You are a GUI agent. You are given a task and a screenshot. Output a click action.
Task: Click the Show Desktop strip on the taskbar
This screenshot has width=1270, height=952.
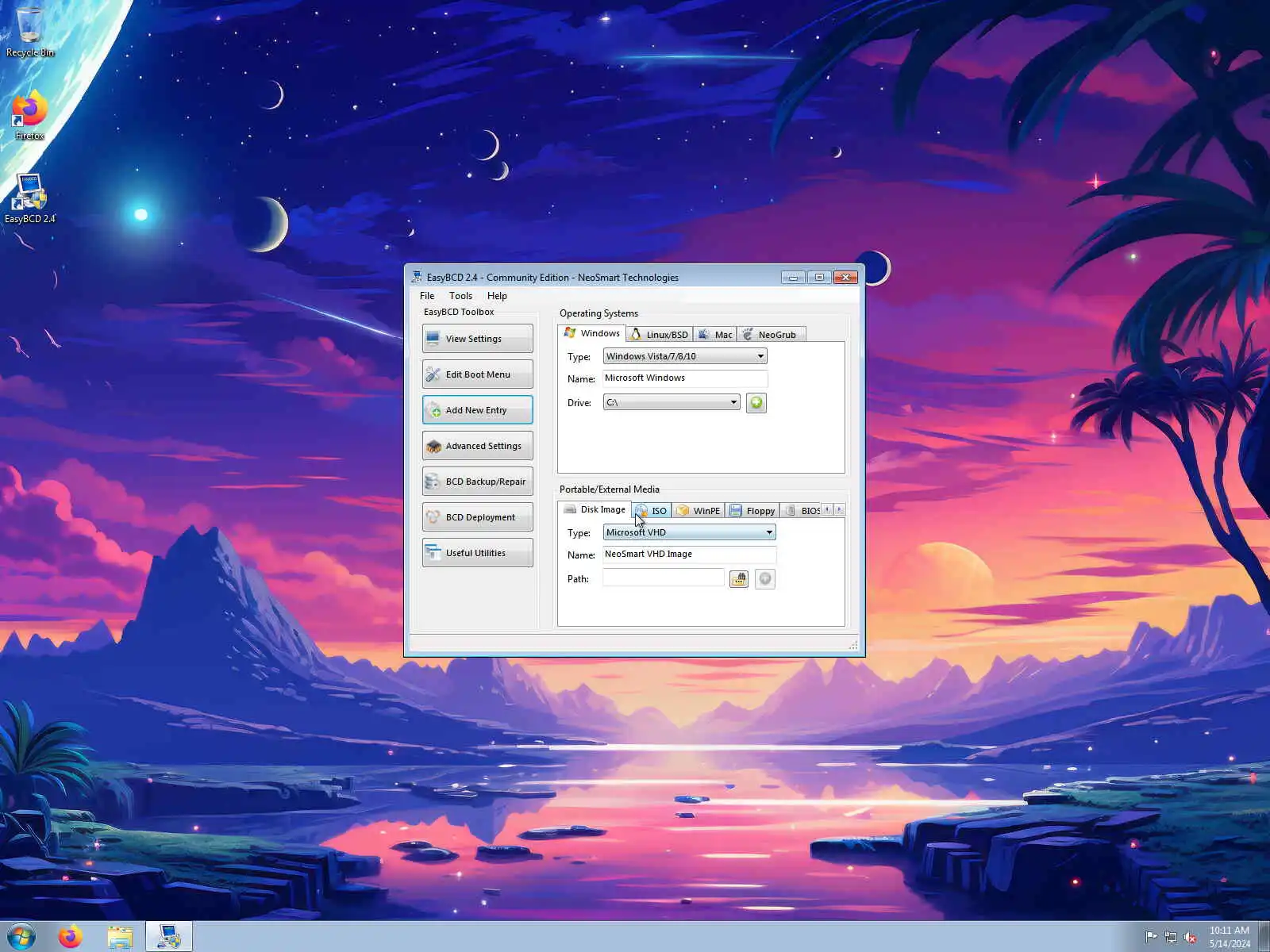tap(1264, 937)
